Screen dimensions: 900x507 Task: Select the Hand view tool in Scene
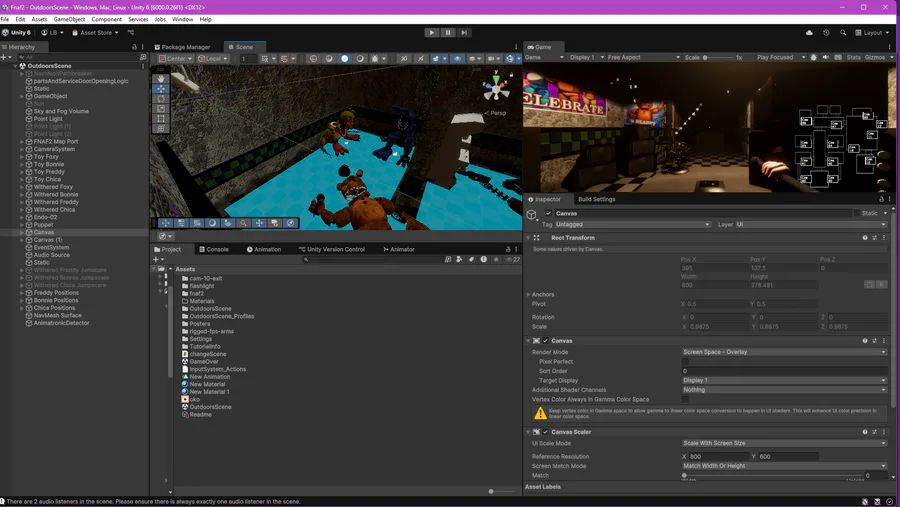tap(161, 78)
